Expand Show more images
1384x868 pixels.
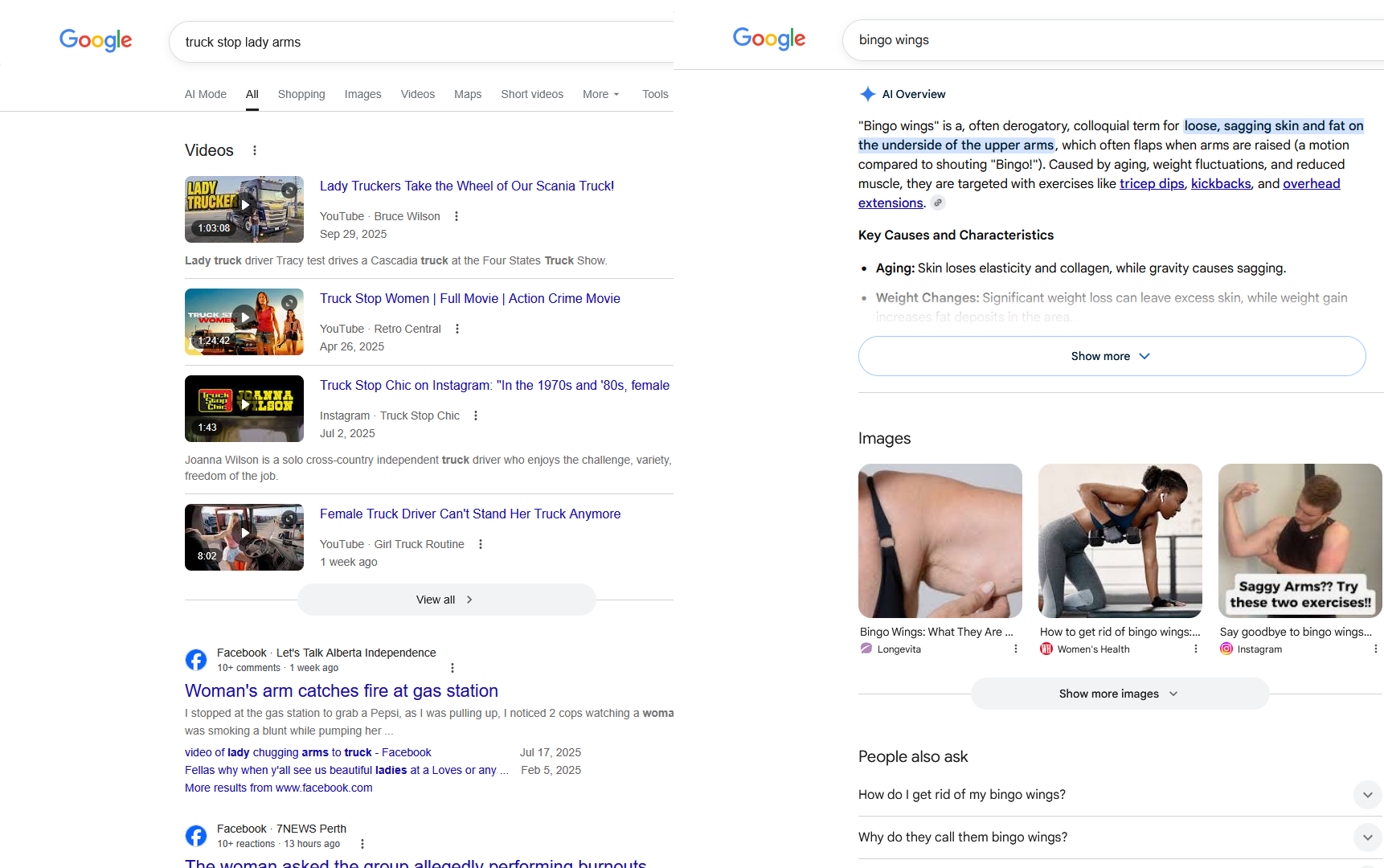(1120, 694)
